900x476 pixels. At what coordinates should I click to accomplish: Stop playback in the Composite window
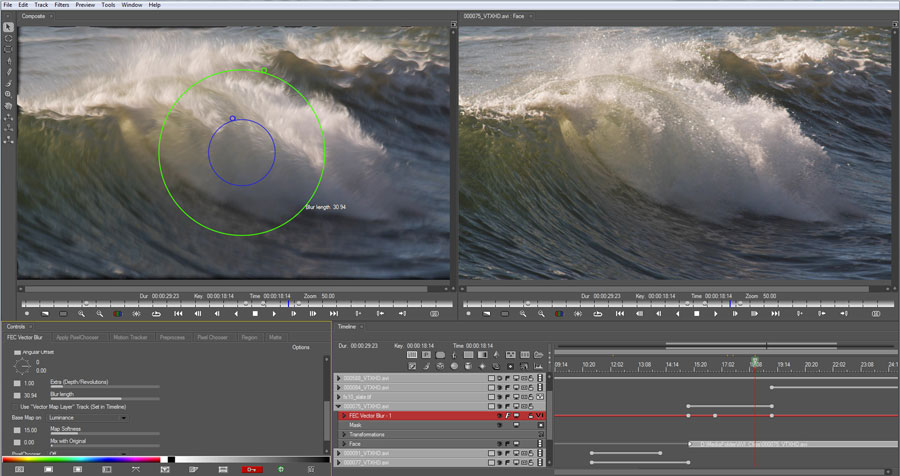255,314
